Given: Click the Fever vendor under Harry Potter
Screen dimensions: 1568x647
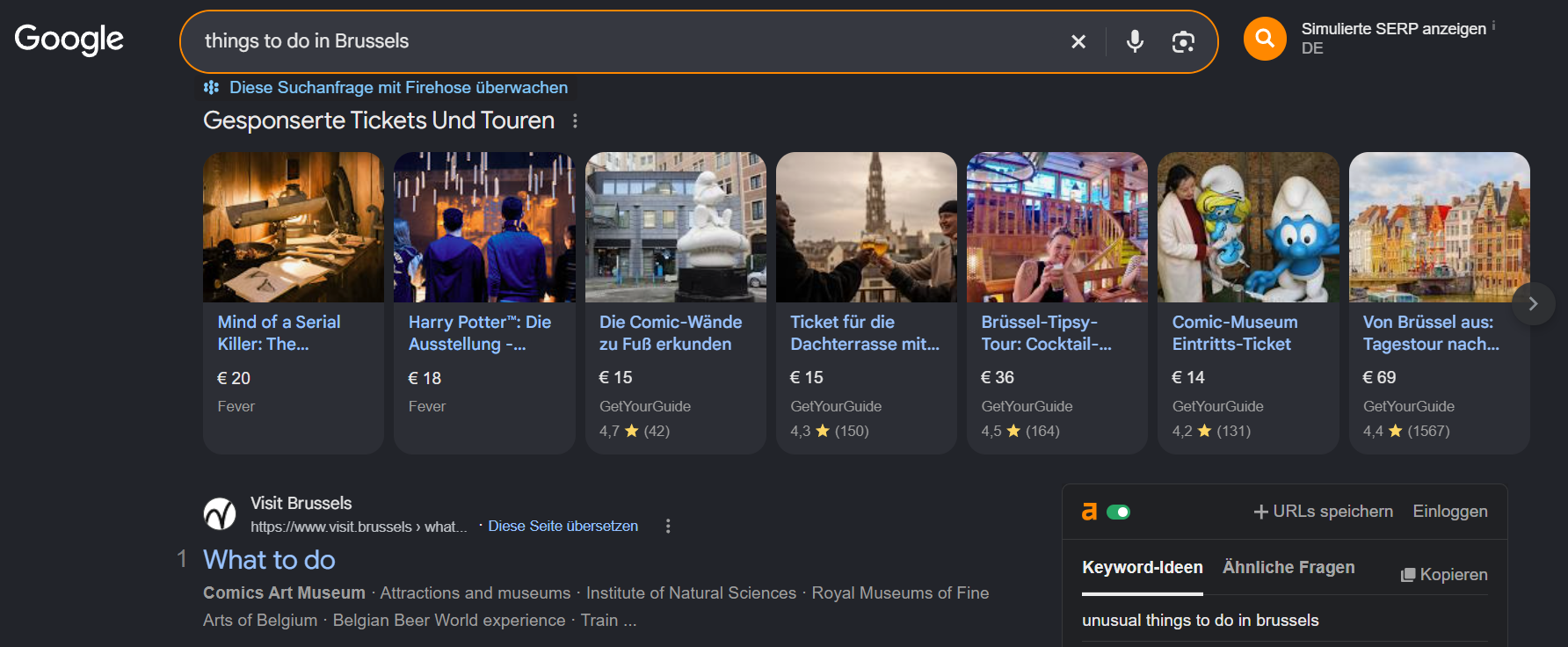Looking at the screenshot, I should point(427,406).
